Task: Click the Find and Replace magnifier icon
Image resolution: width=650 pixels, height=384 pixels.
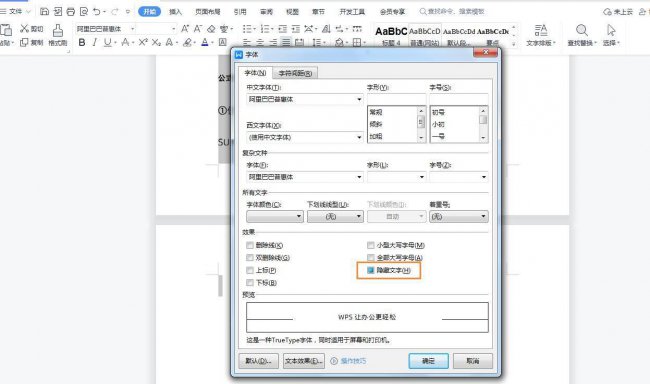Action: [582, 30]
